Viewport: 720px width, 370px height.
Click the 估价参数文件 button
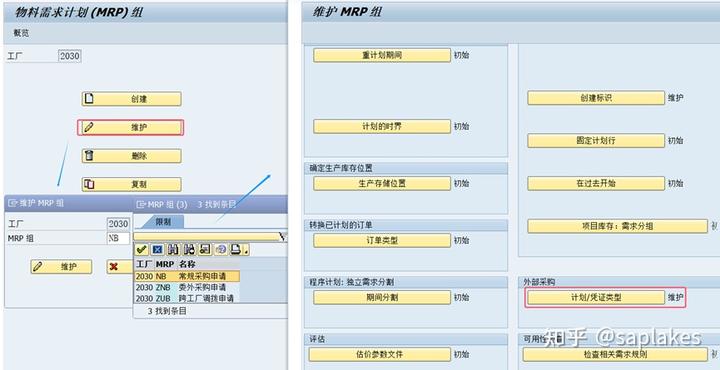[380, 354]
